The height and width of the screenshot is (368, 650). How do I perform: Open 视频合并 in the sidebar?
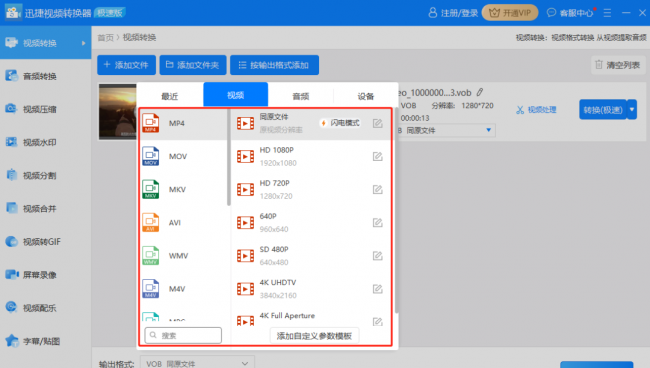point(45,208)
